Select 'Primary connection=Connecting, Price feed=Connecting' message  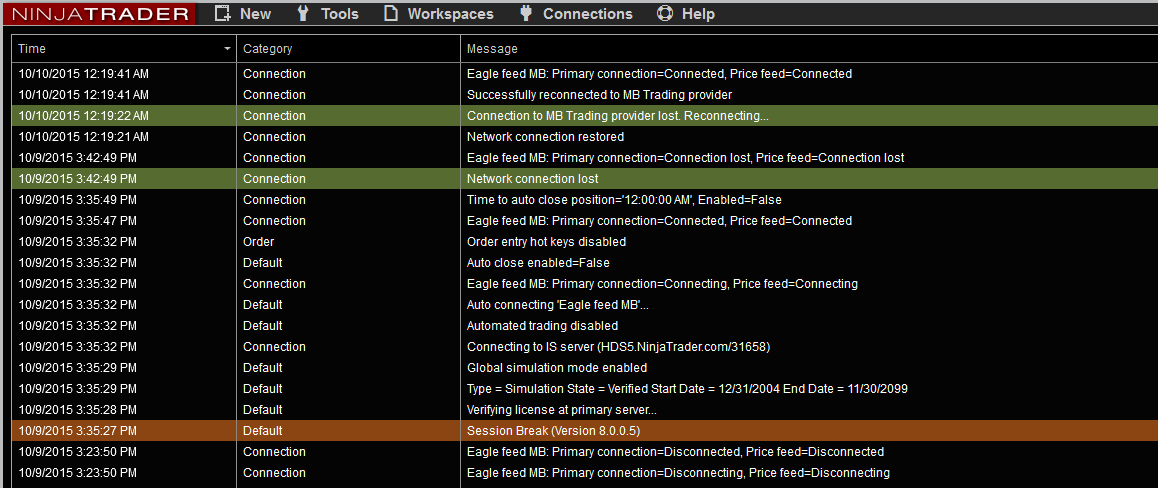click(662, 283)
